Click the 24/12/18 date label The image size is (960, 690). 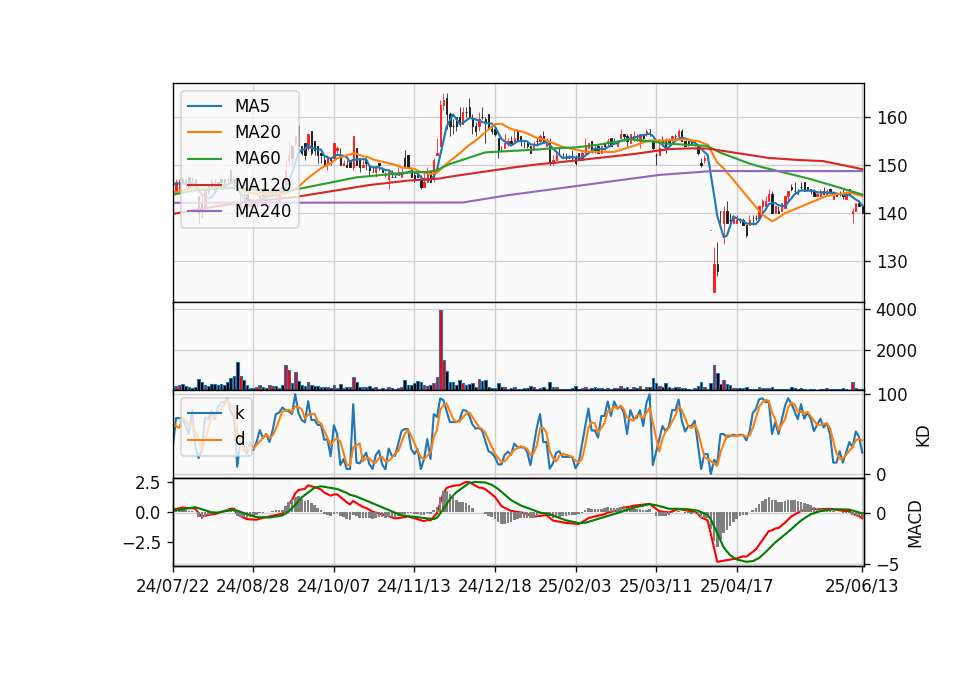coord(495,586)
